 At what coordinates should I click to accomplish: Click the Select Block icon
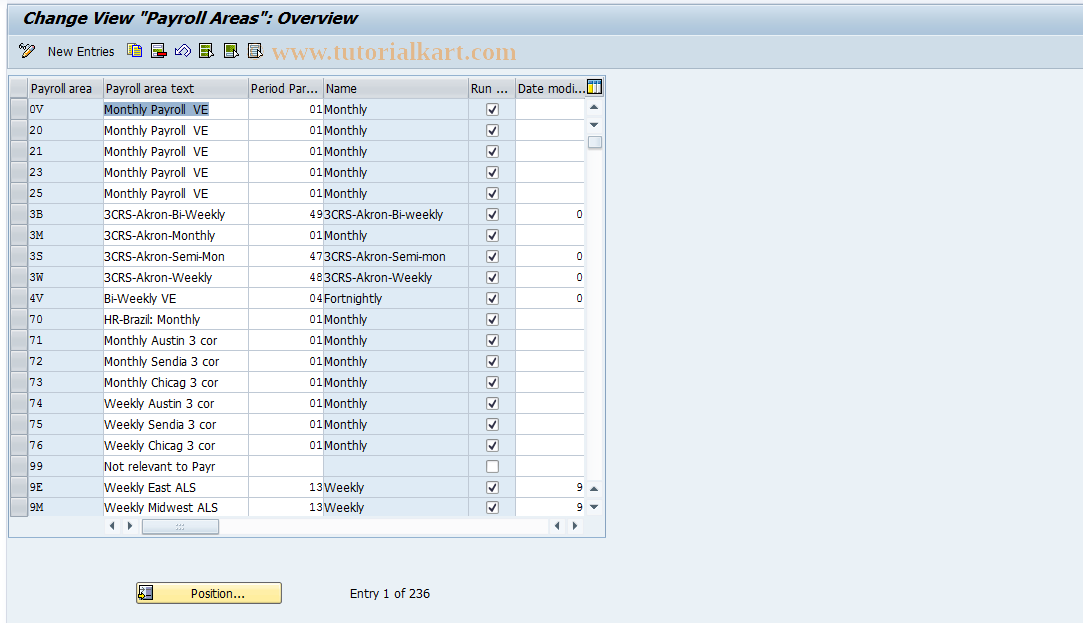click(x=231, y=50)
